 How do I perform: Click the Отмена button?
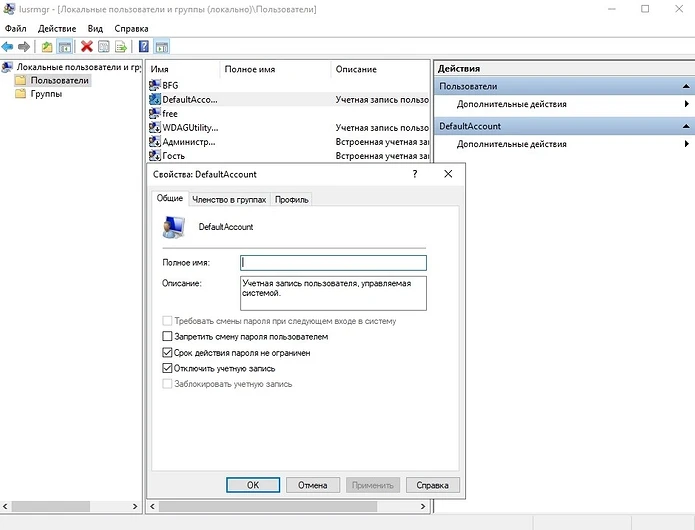(x=313, y=485)
